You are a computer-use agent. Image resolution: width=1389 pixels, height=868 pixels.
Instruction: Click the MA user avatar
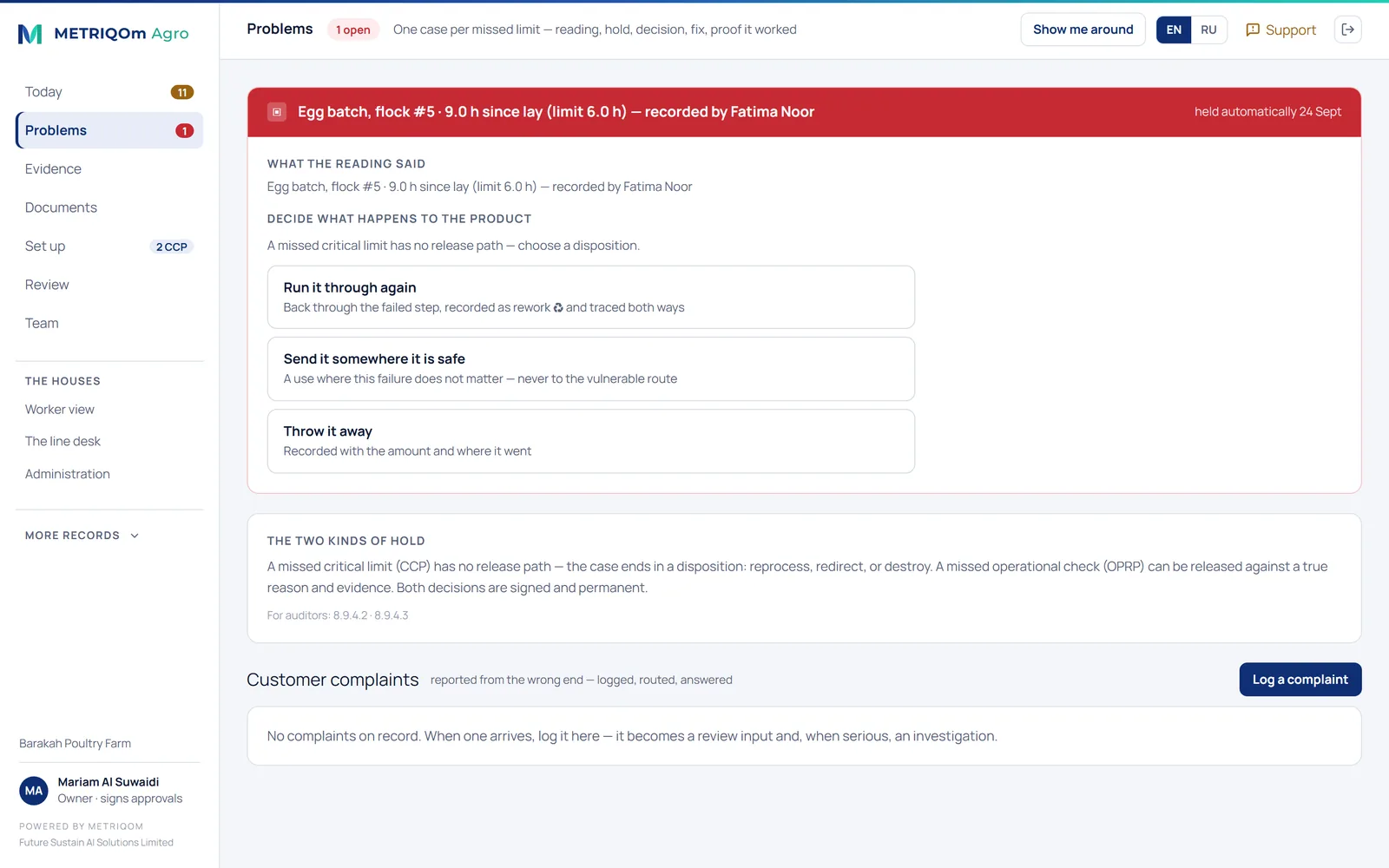[x=34, y=791]
